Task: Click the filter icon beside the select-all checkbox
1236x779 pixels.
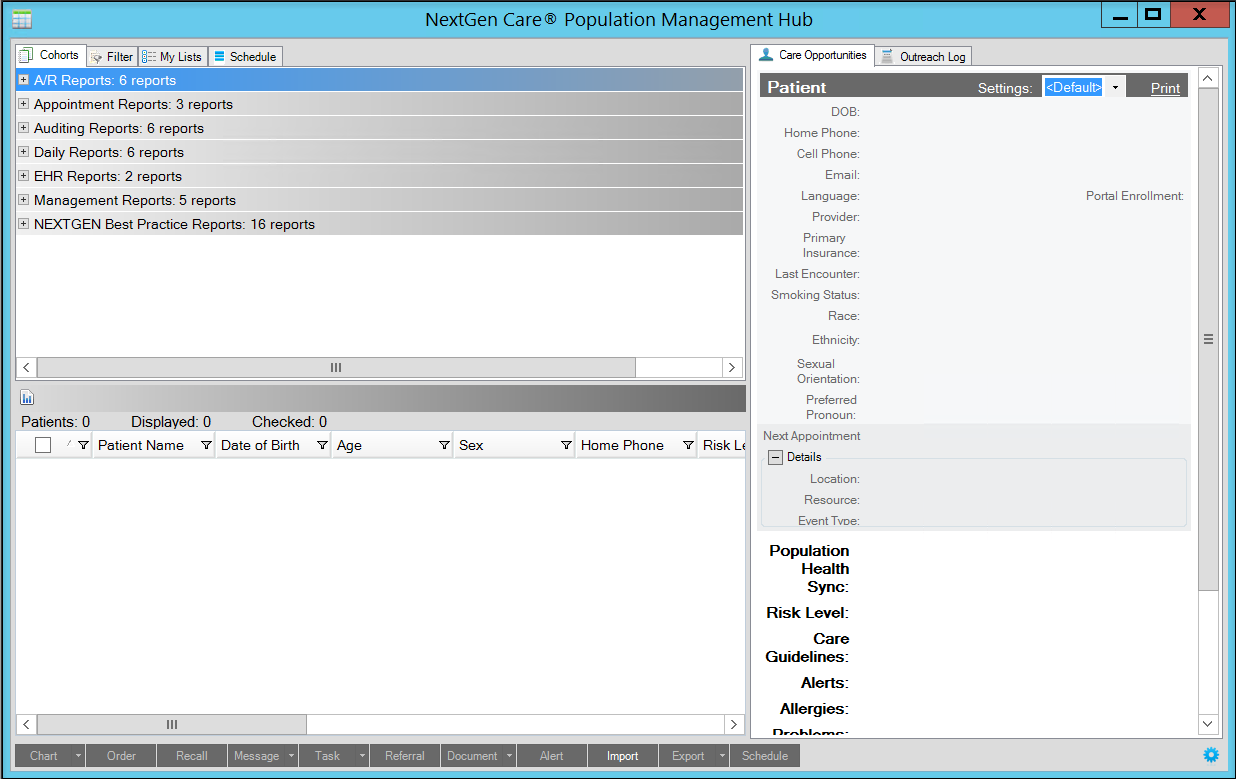Action: [x=83, y=445]
